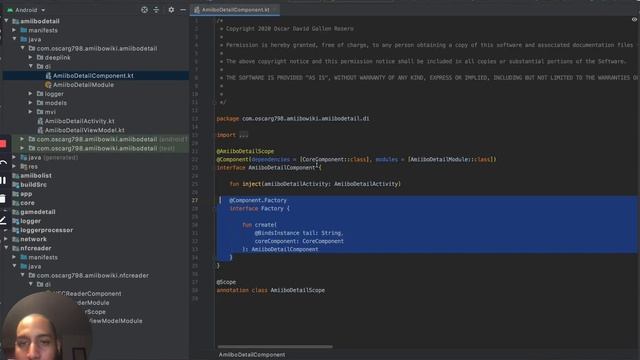Viewport: 640px width, 360px height.
Task: Open Project panel settings gear
Action: point(171,10)
